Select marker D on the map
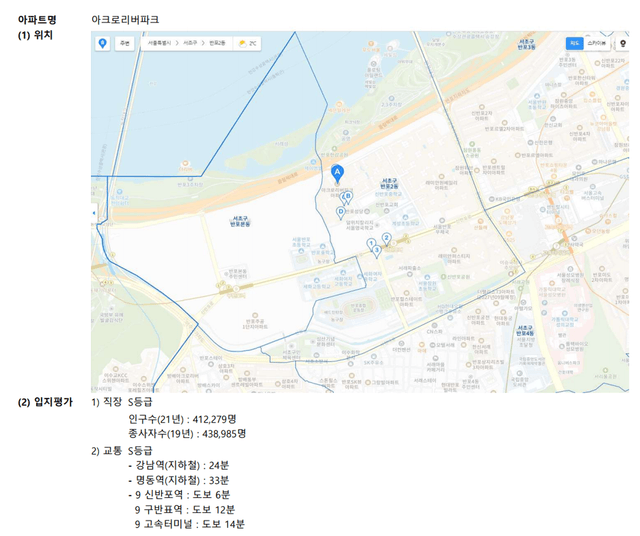 (x=341, y=213)
